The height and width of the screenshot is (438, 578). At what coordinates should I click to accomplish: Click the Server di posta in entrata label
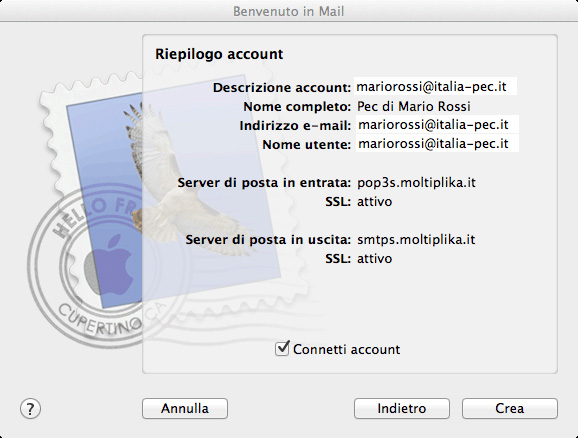click(264, 183)
